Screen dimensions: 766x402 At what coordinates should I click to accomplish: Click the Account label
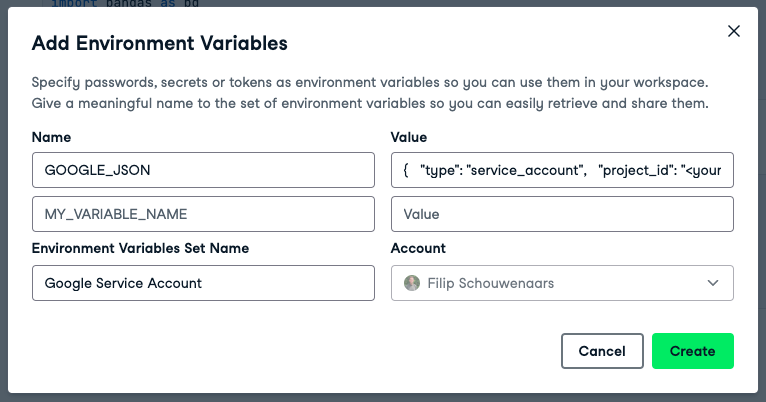[x=418, y=248]
